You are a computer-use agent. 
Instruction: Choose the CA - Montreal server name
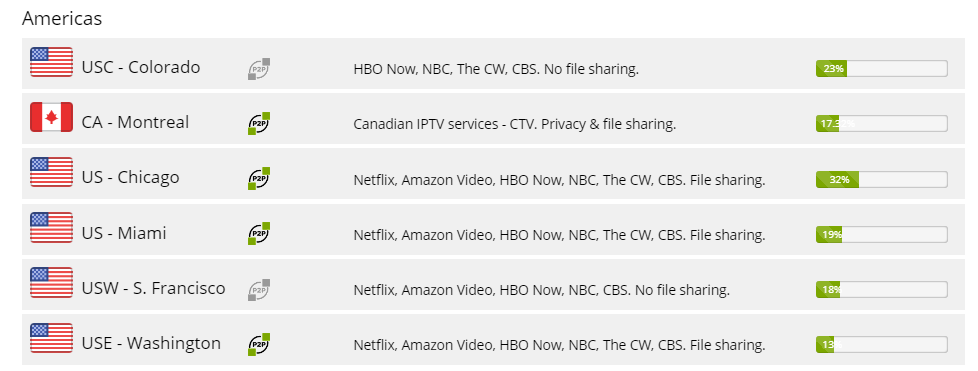[135, 122]
